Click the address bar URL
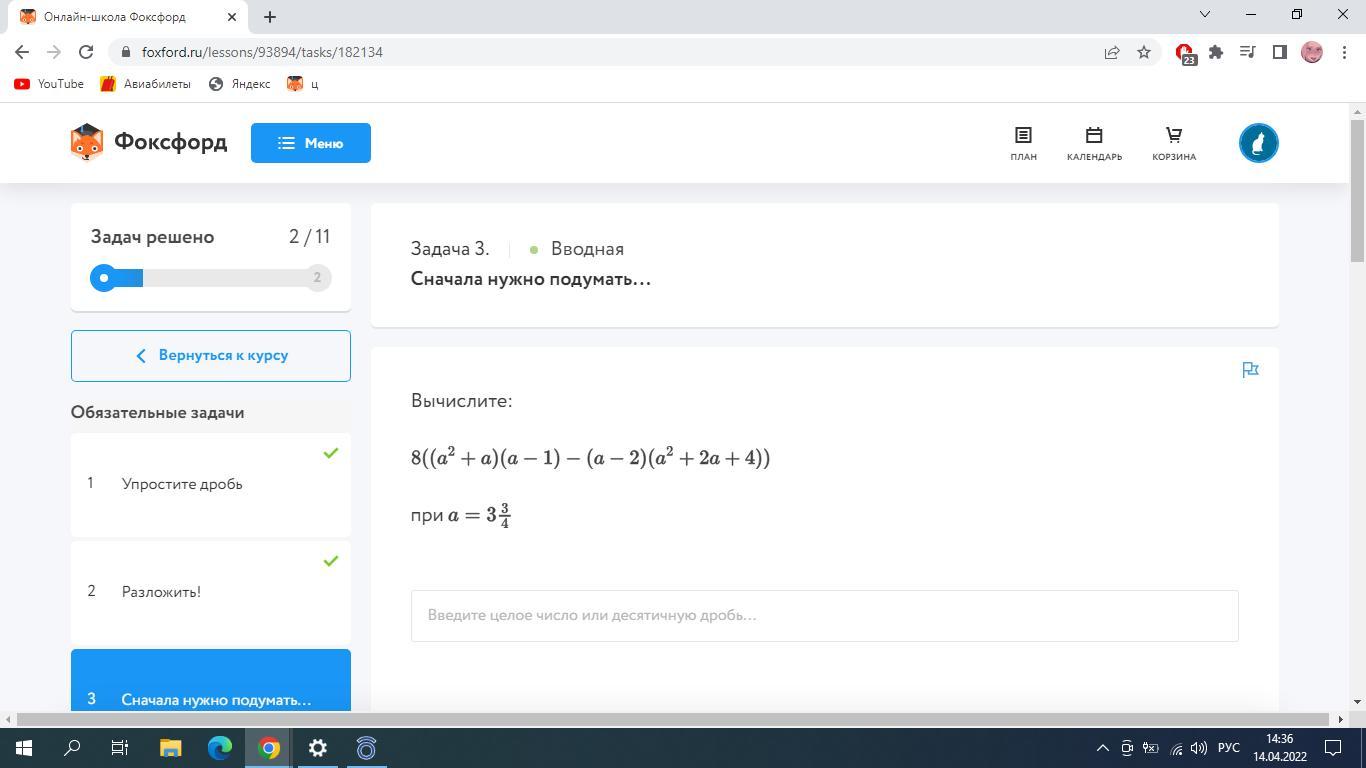Image resolution: width=1366 pixels, height=768 pixels. 262,52
